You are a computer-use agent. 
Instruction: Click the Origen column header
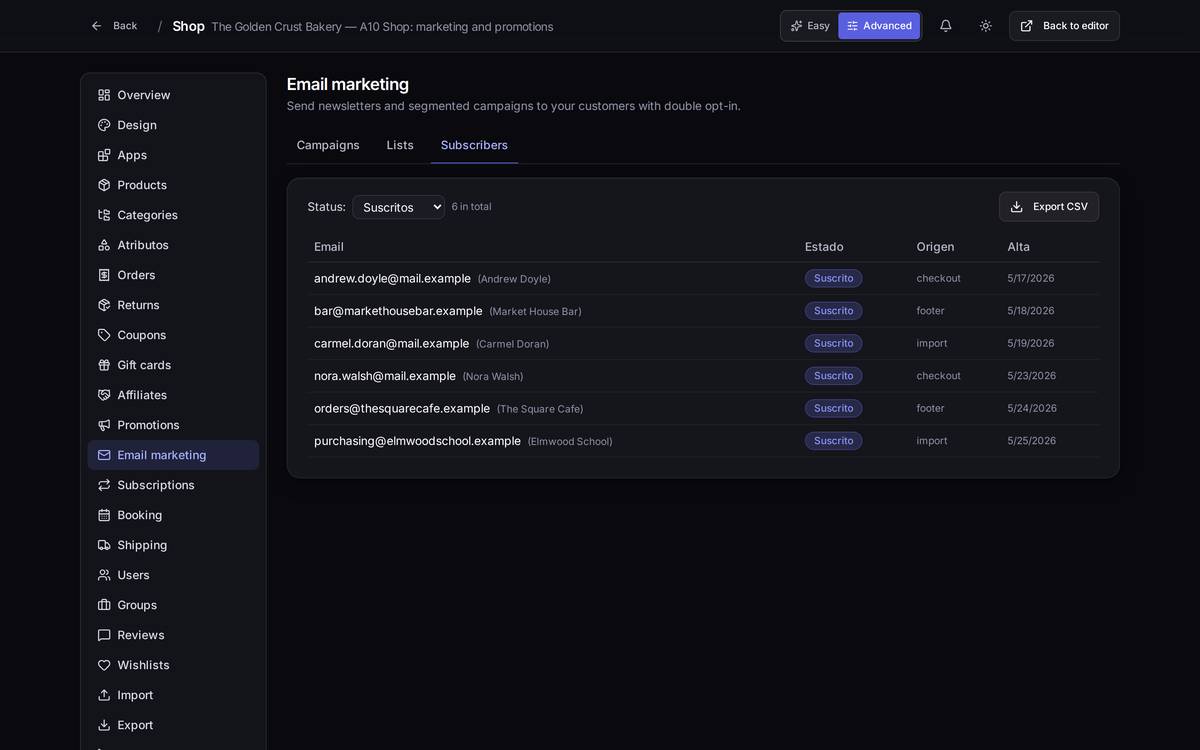point(935,247)
